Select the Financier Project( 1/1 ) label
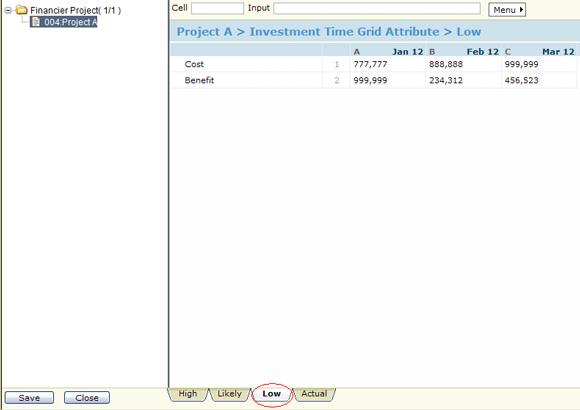This screenshot has height=410, width=580. [75, 10]
